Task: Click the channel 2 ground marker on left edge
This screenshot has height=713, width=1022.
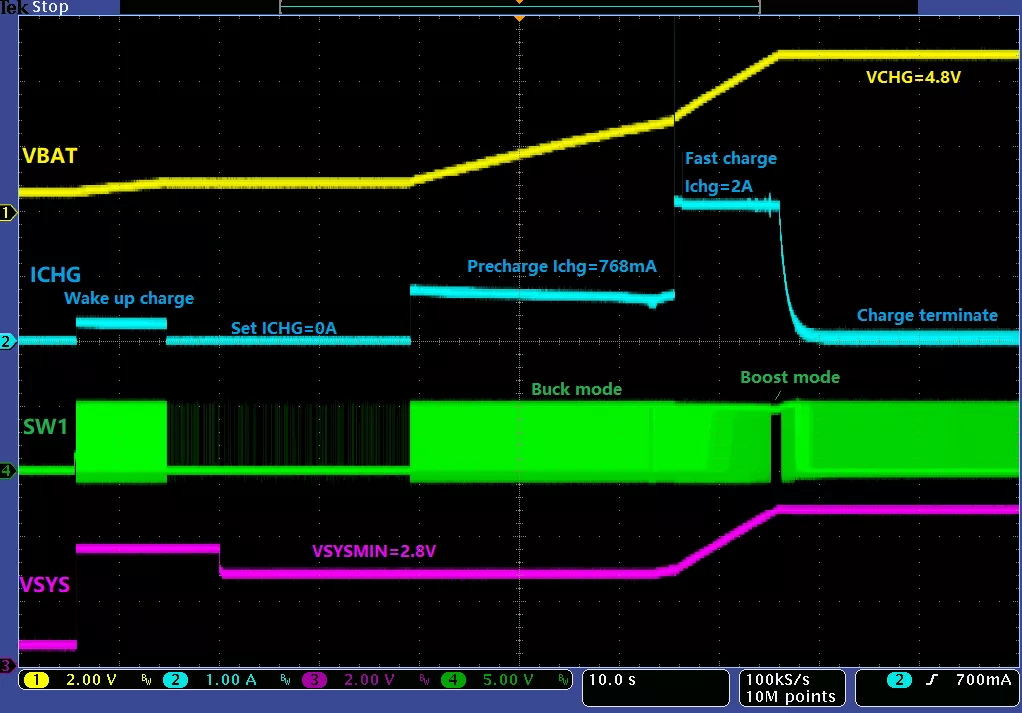Action: 8,341
